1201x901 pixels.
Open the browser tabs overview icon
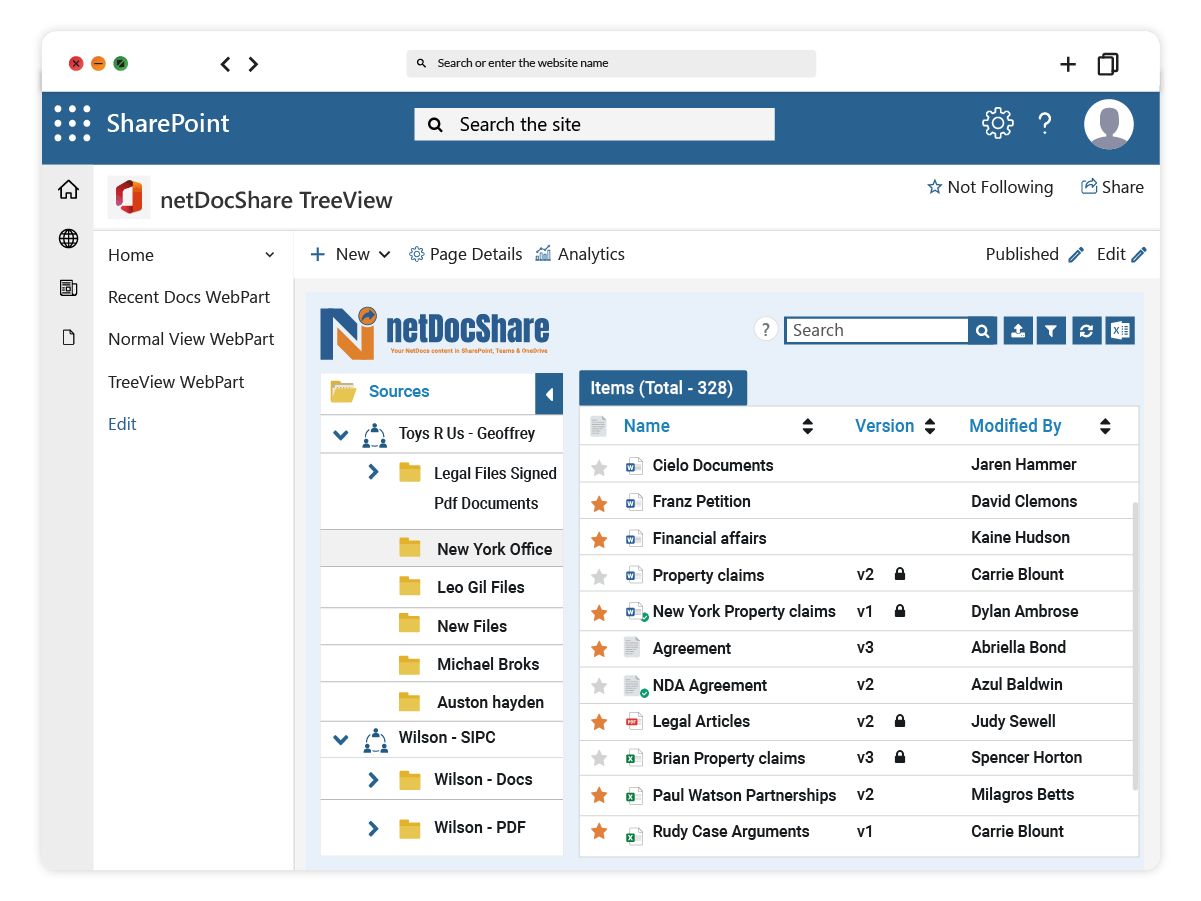click(1107, 64)
